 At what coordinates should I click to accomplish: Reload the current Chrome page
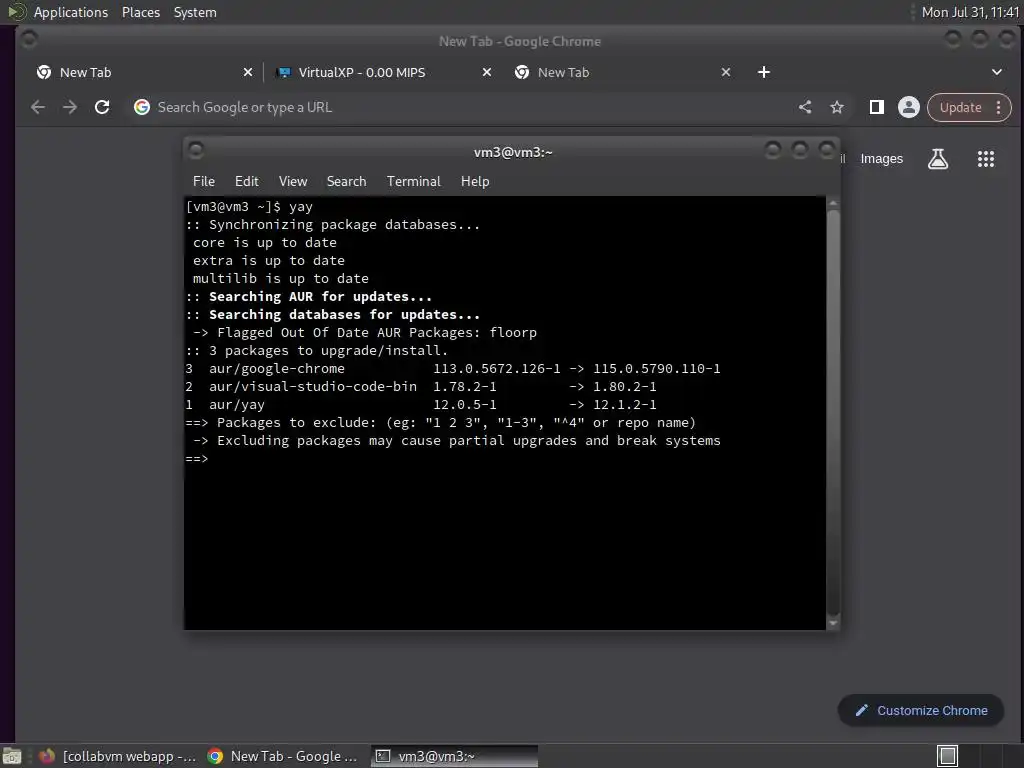[102, 107]
